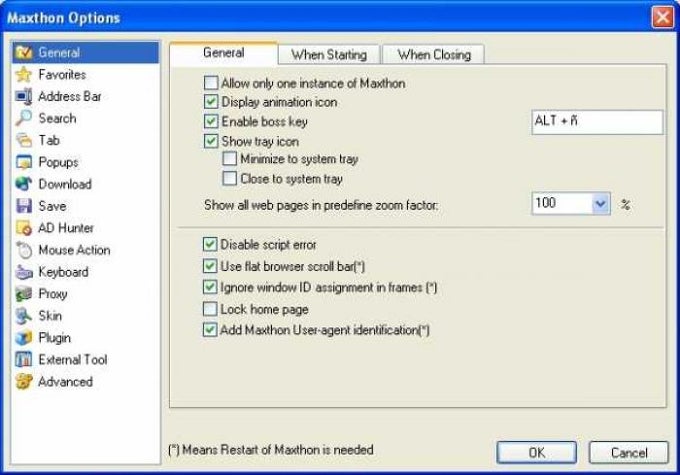Open the When Starting tab

click(x=329, y=55)
